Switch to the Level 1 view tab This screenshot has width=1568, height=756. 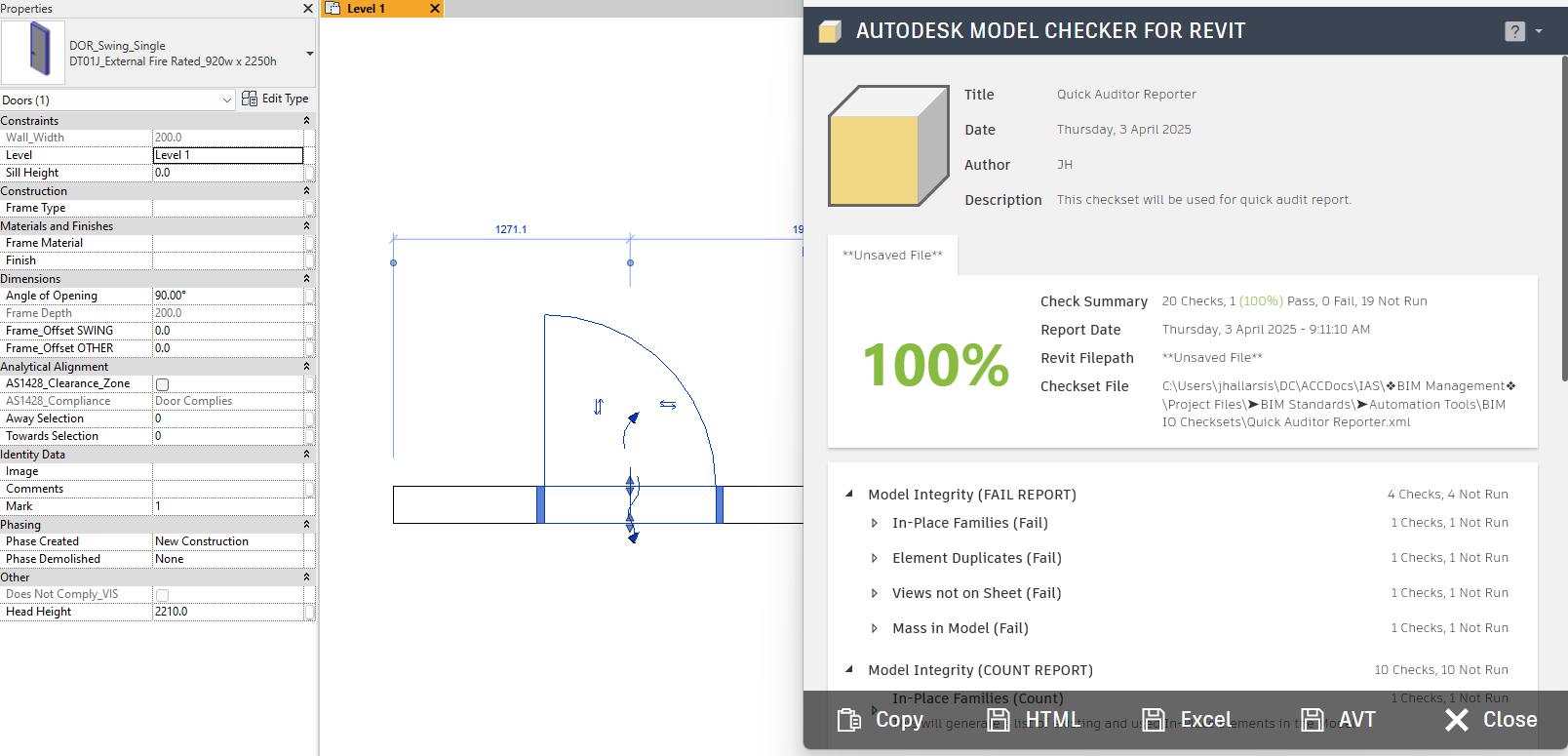pyautogui.click(x=382, y=8)
